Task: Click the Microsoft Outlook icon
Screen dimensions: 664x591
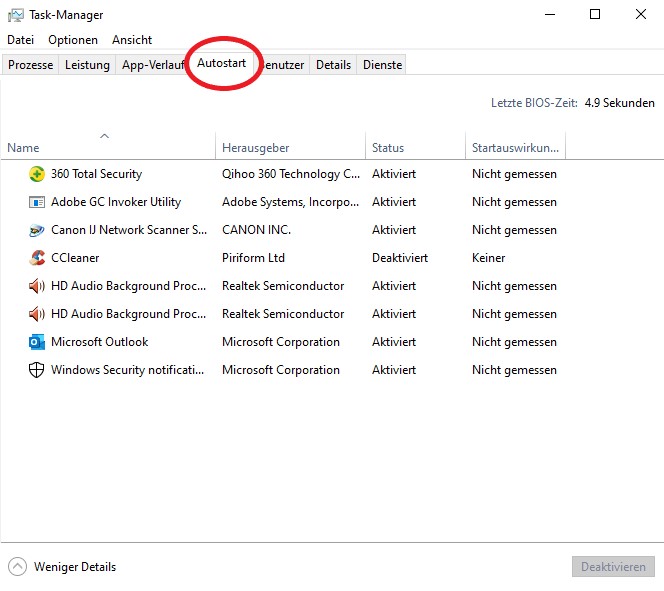Action: (36, 342)
